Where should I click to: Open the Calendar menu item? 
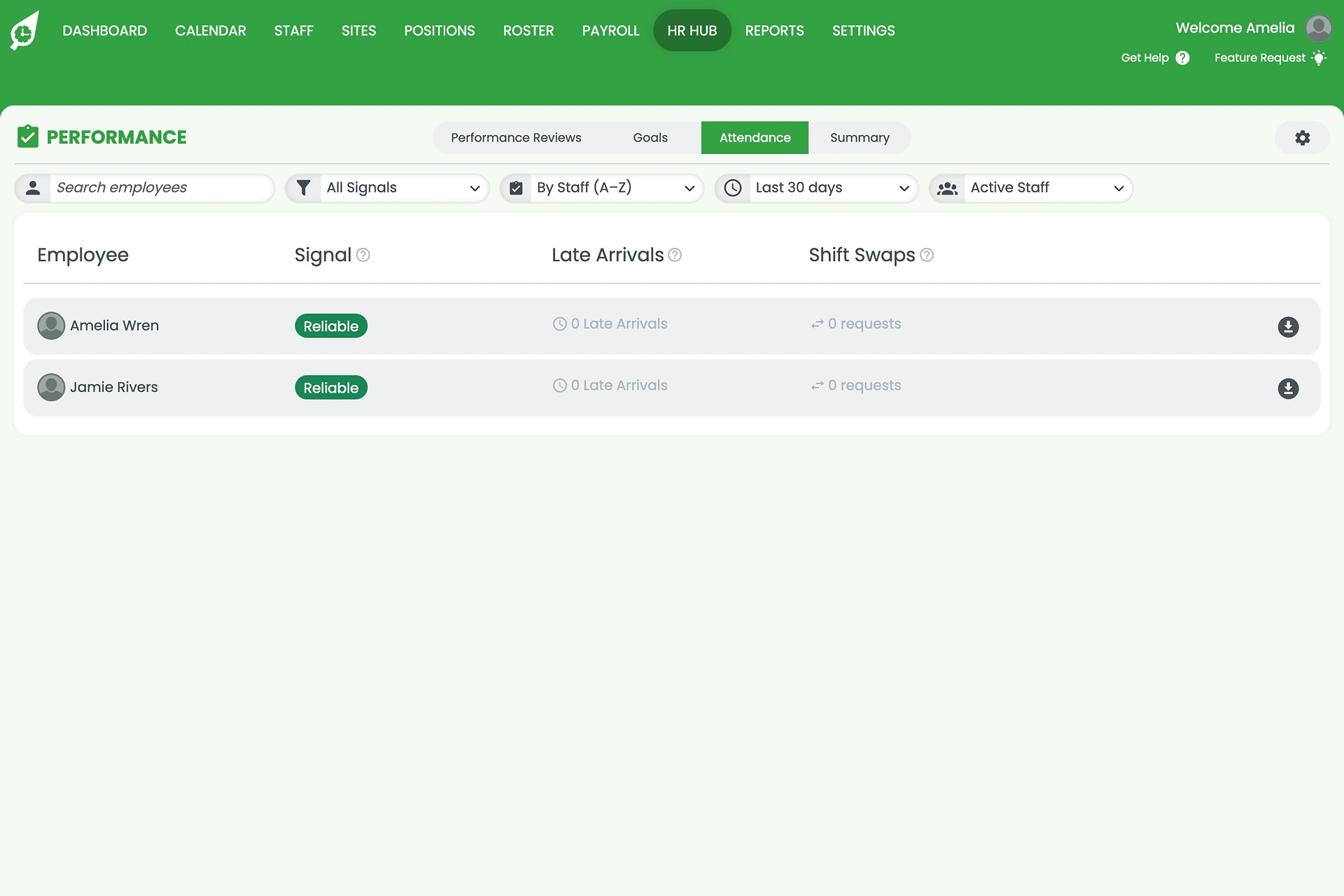click(211, 31)
